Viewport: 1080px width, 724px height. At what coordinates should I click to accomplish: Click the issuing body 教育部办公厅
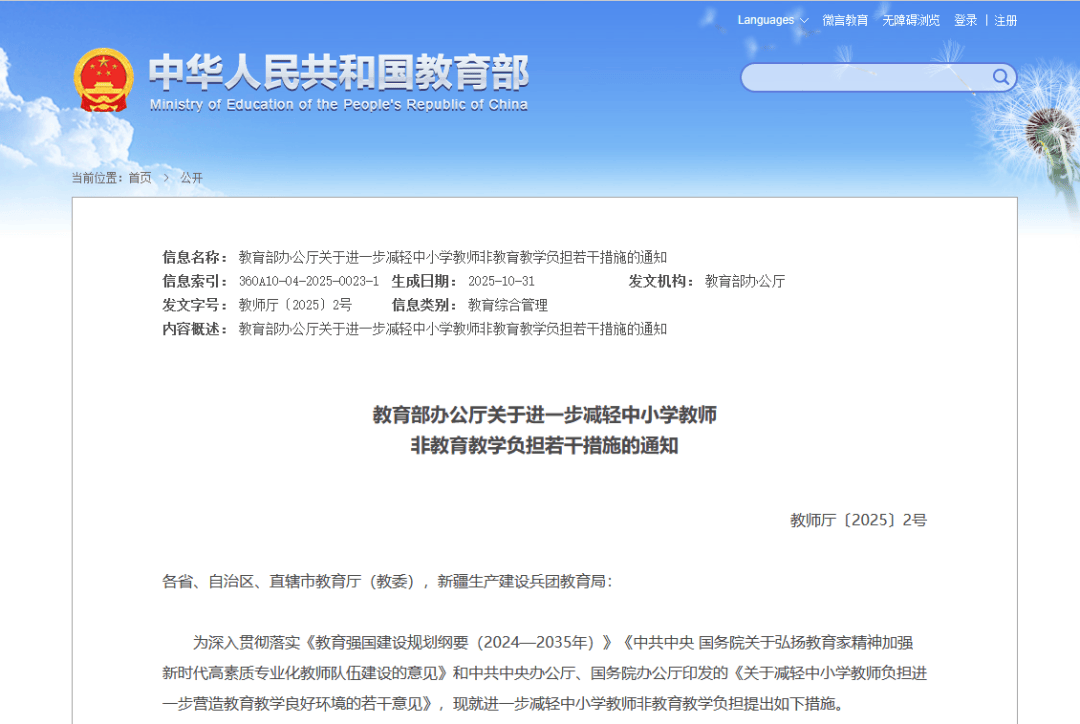[x=745, y=281]
